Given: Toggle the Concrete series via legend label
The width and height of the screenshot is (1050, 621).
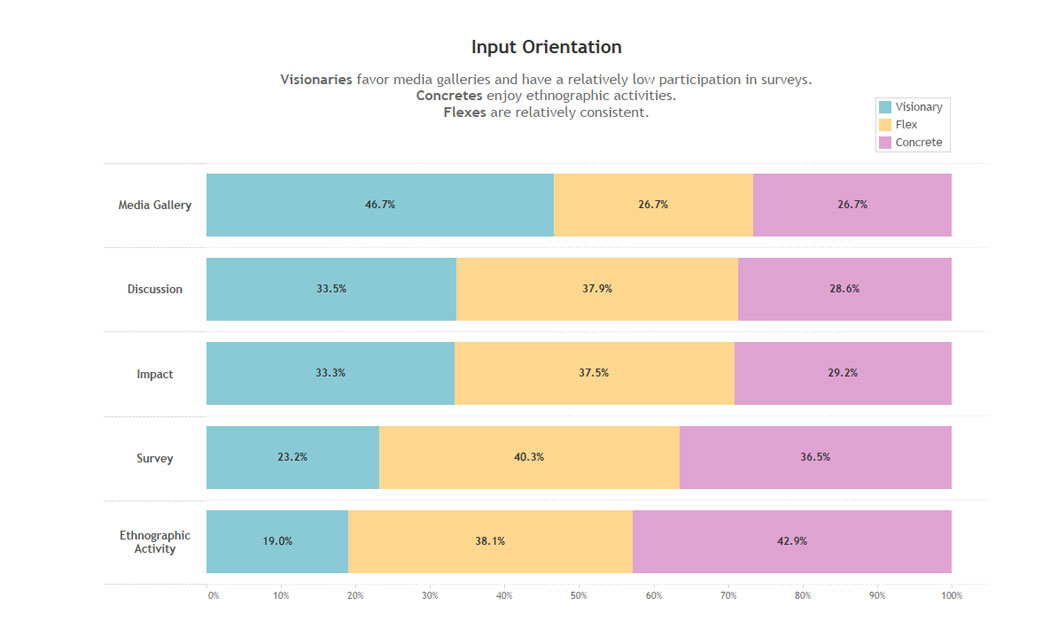Looking at the screenshot, I should 918,143.
